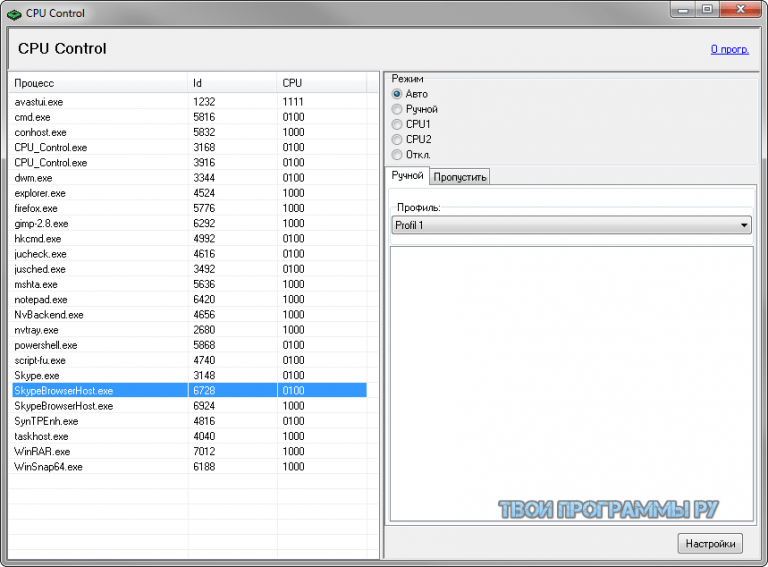Select the explorer.exe process row
768x567 pixels.
click(189, 193)
